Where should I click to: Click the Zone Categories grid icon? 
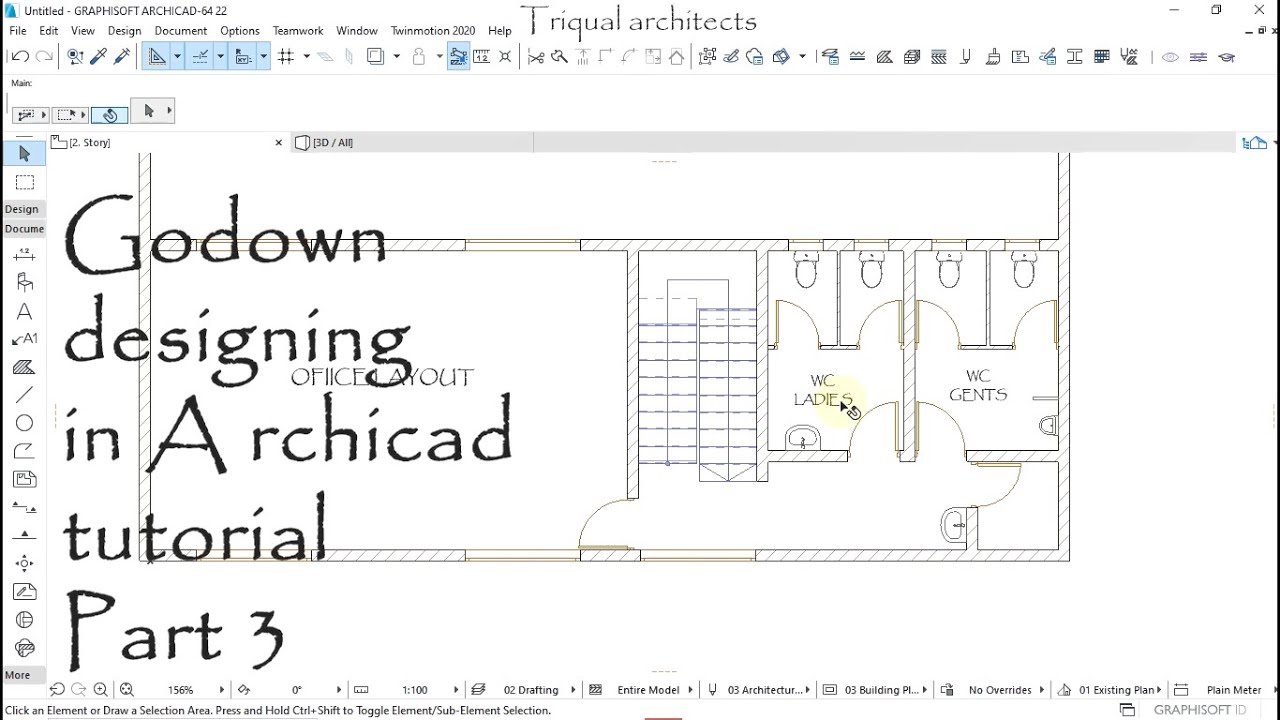1101,57
